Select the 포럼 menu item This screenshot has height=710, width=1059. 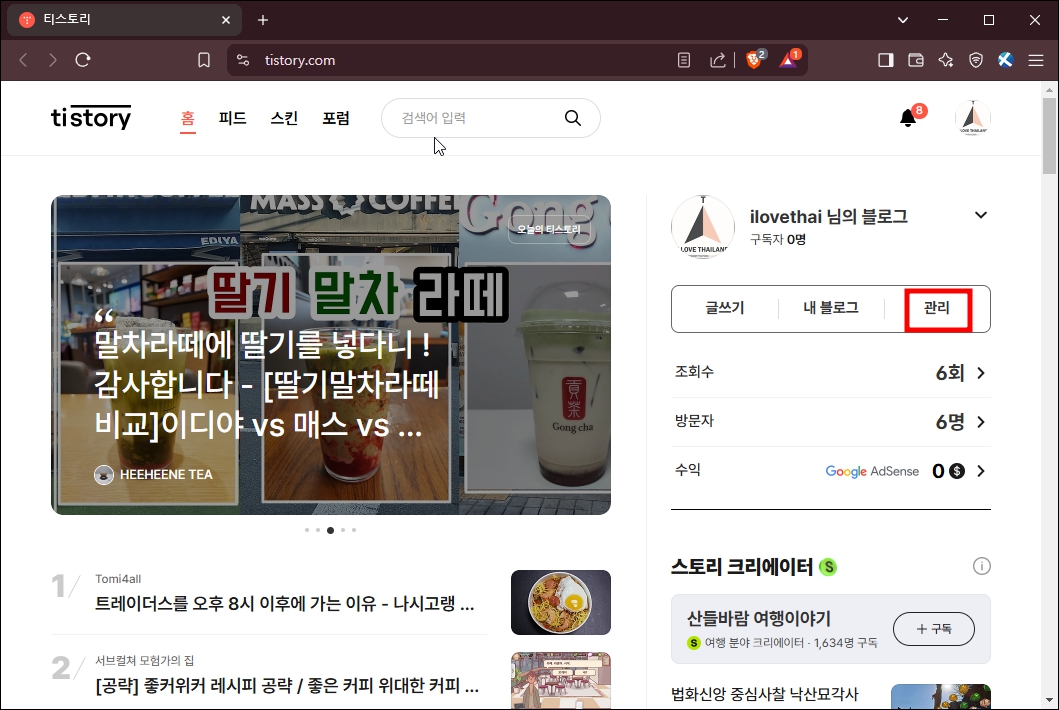click(x=336, y=117)
